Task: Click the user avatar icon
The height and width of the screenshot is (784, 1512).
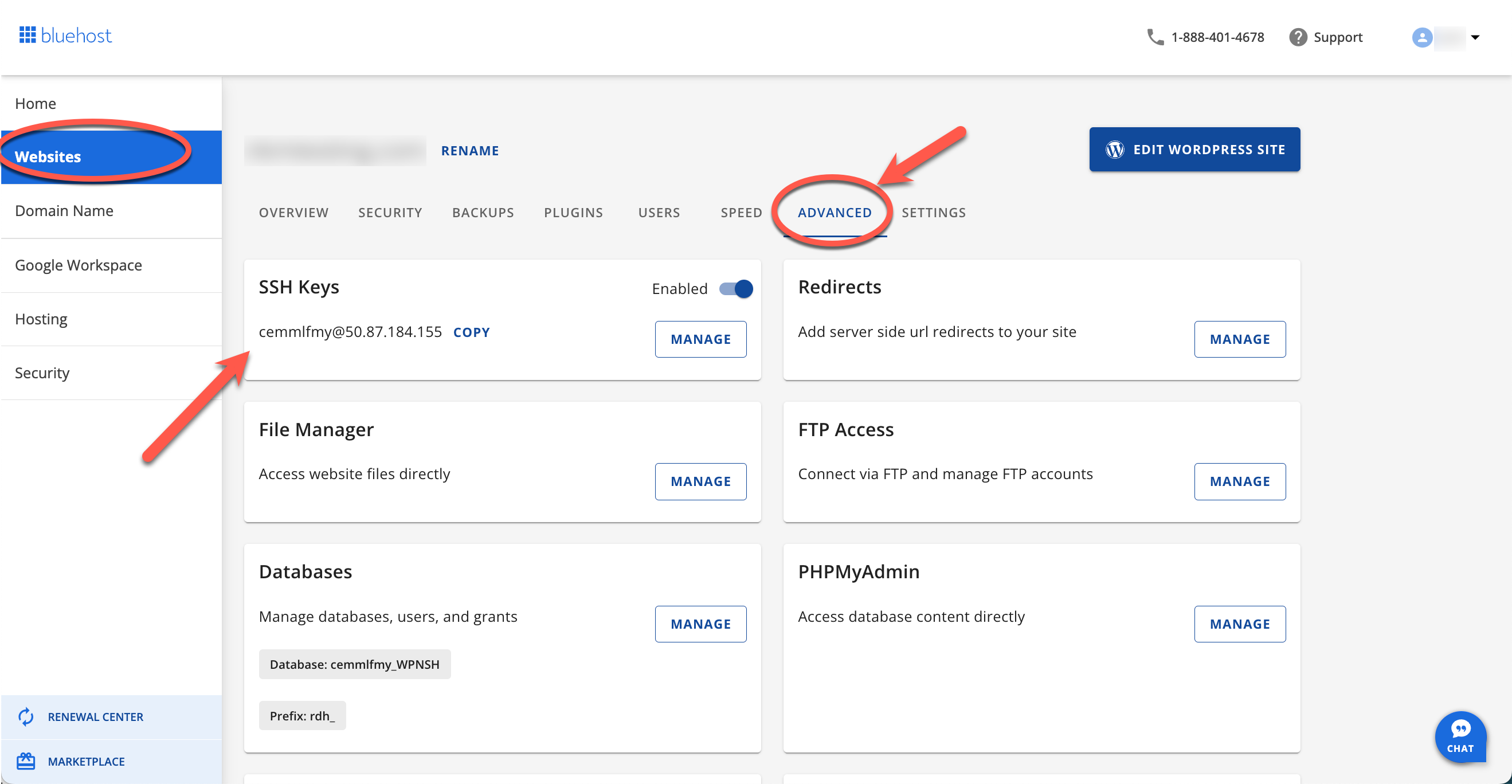Action: pos(1421,38)
